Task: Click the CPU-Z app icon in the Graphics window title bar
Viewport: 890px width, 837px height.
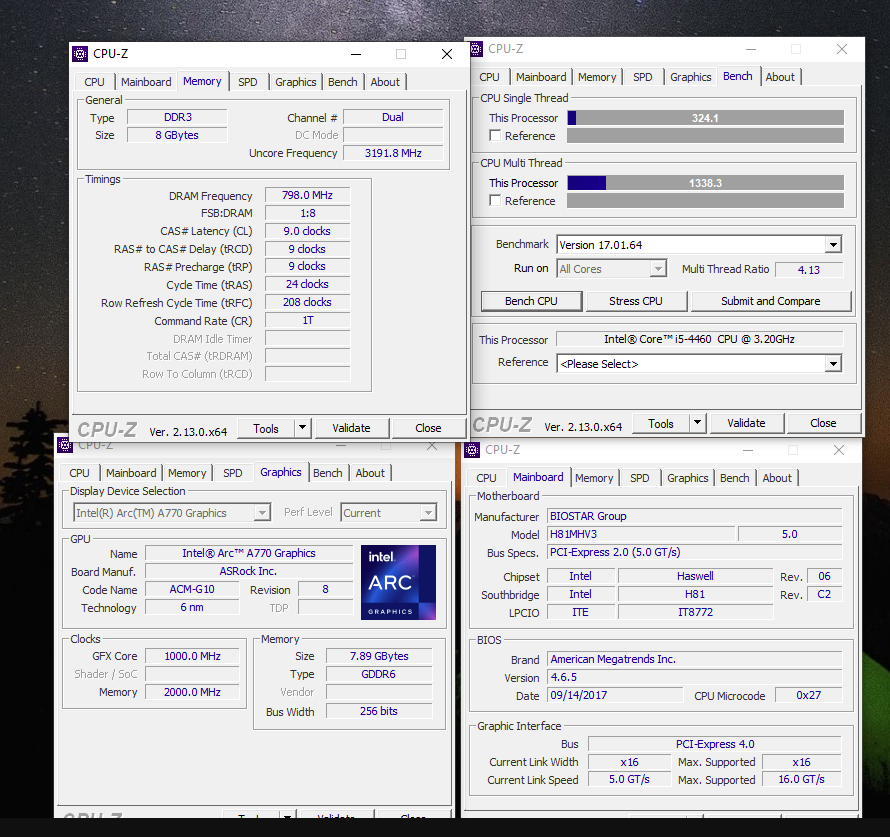Action: tap(65, 445)
